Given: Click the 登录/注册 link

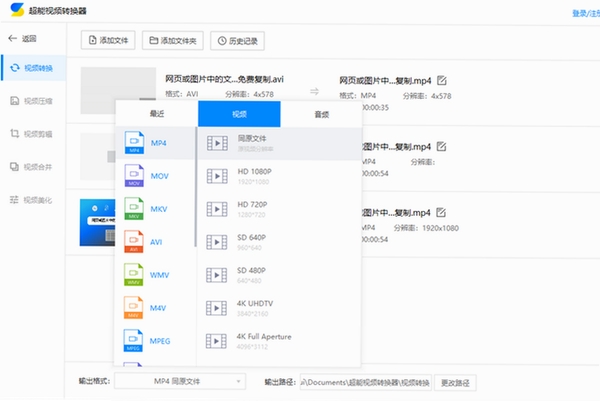Looking at the screenshot, I should (586, 13).
